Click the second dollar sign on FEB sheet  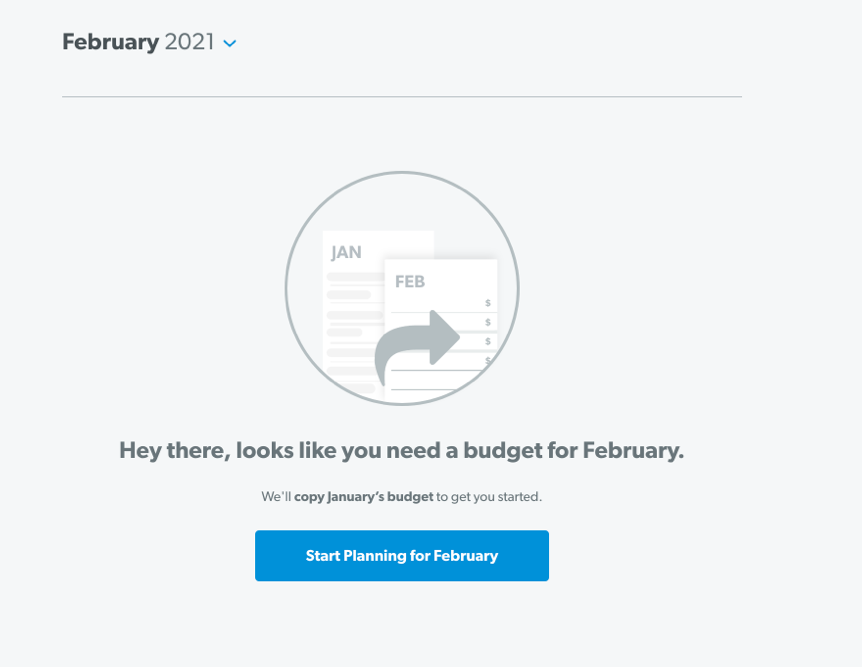tap(488, 322)
